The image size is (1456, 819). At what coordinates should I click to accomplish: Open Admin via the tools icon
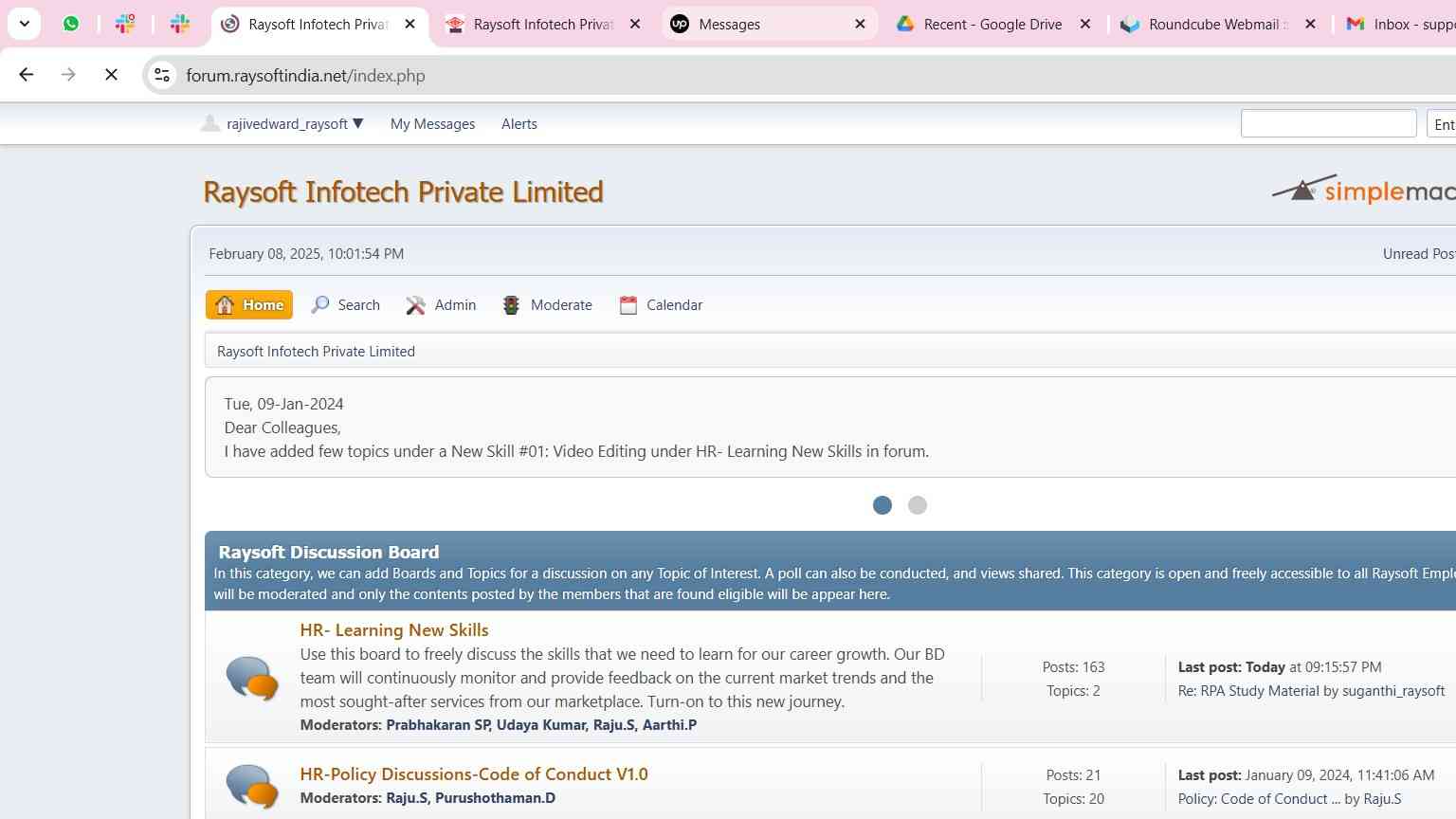click(415, 304)
